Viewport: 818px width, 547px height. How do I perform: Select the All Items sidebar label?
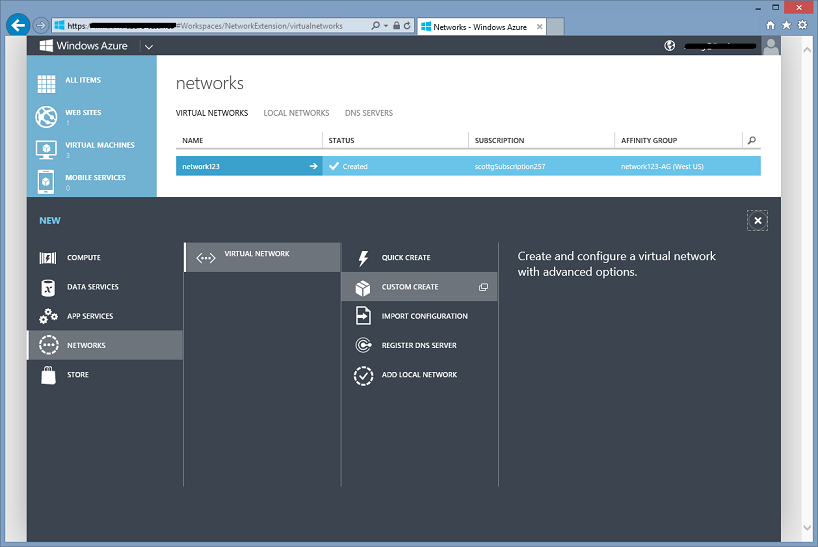[x=83, y=80]
